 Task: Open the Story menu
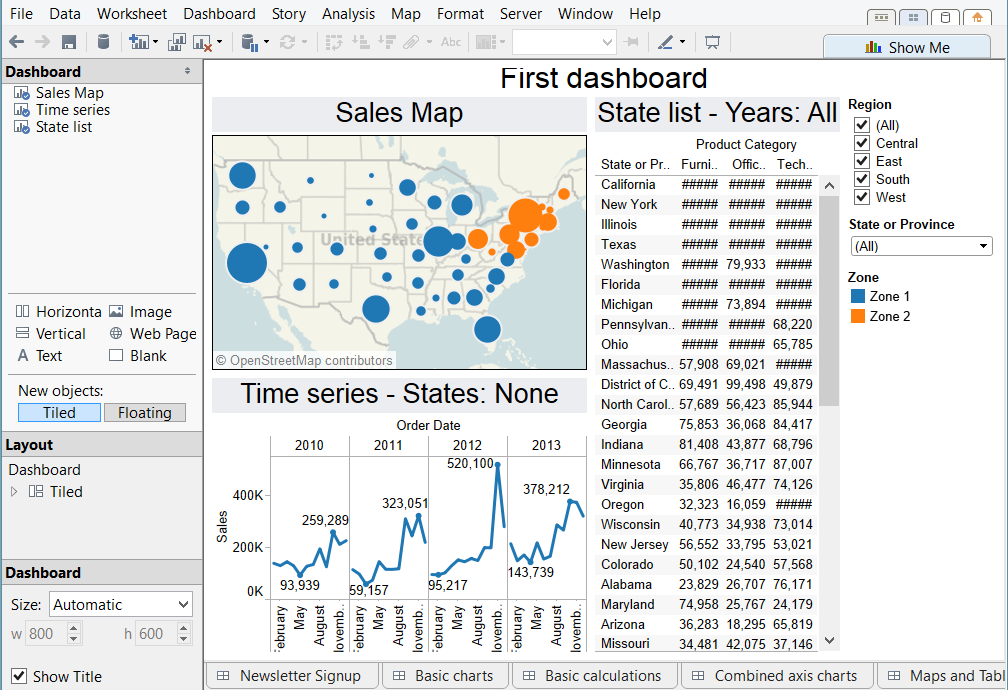click(x=289, y=14)
